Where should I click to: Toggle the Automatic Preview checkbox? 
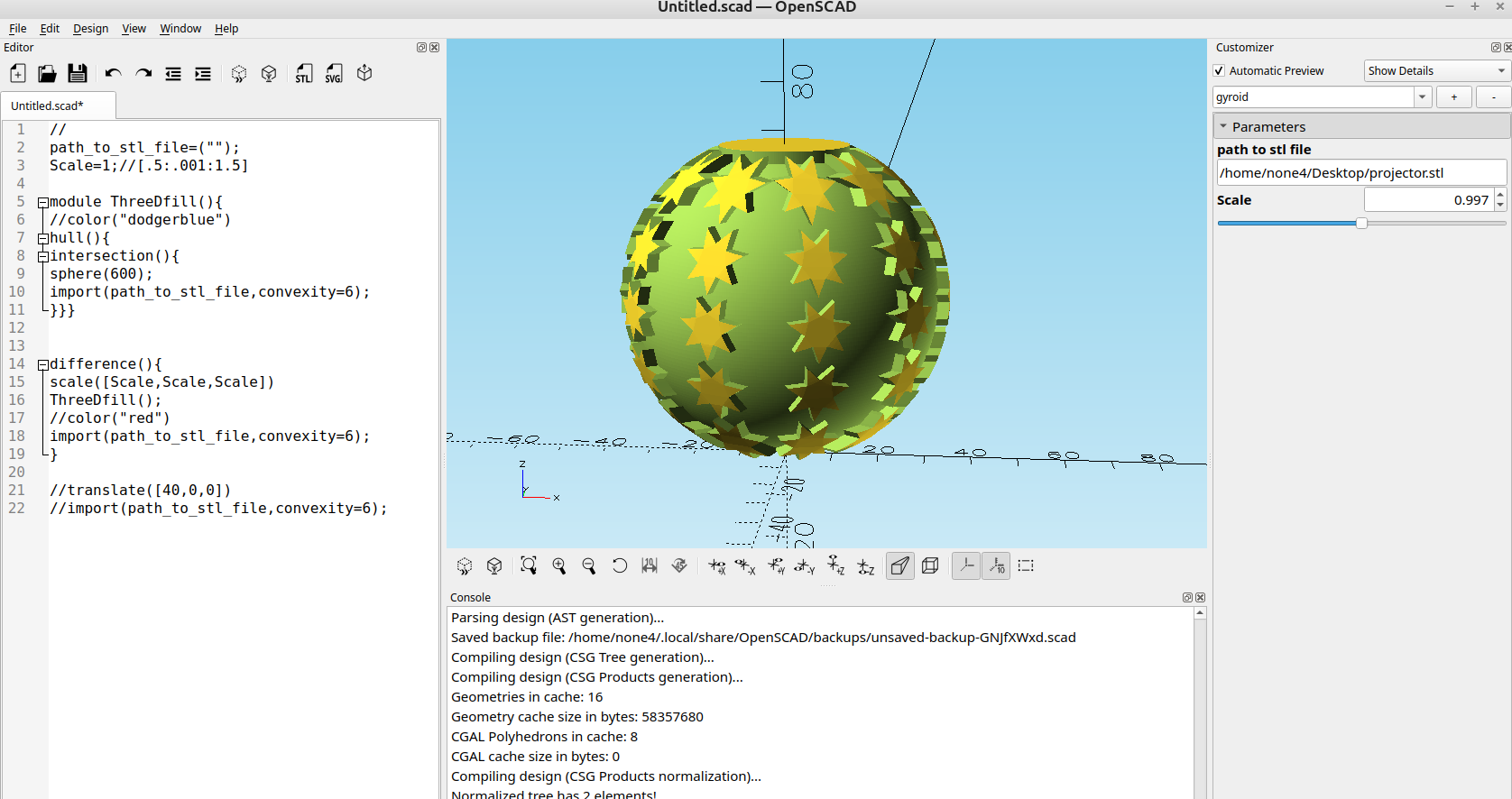1220,70
